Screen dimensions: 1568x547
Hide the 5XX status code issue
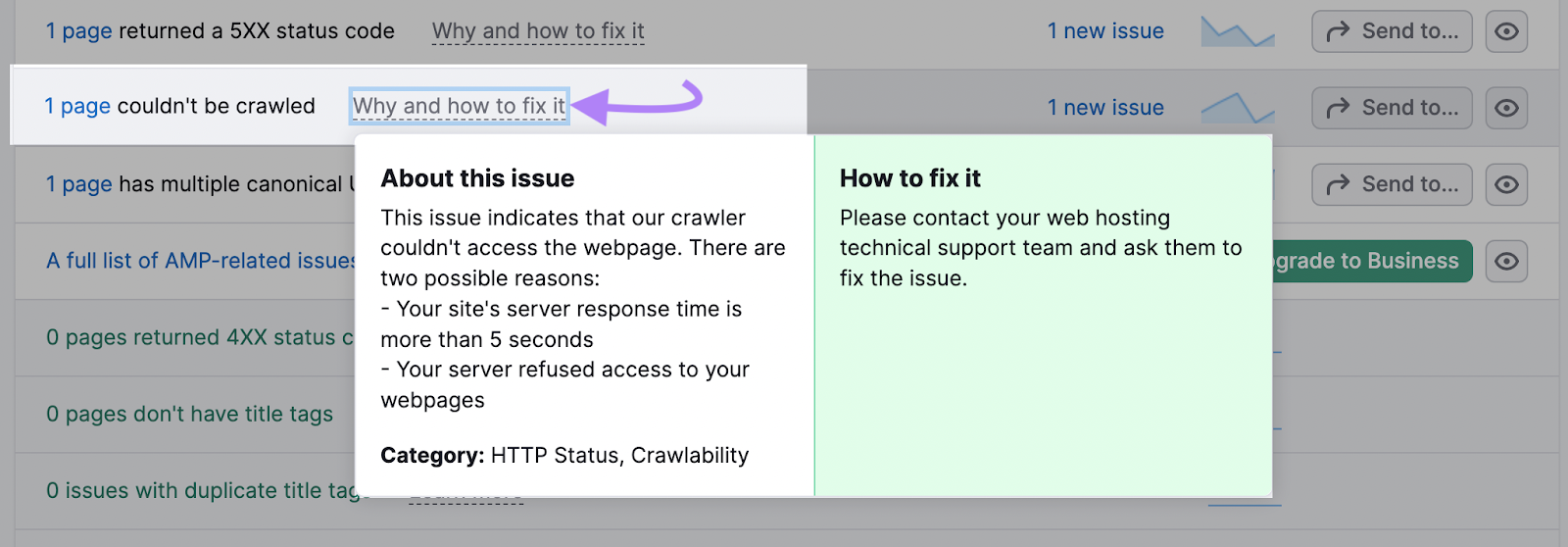pyautogui.click(x=1506, y=31)
